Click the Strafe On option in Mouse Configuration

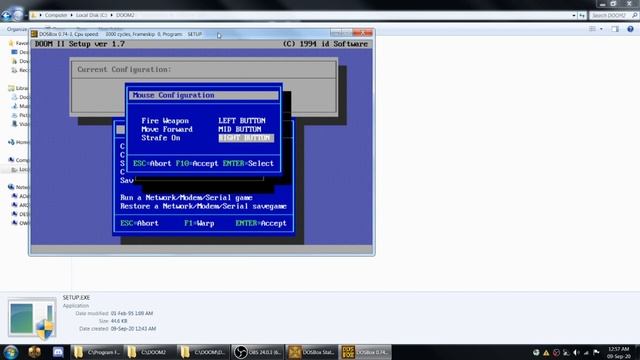pyautogui.click(x=160, y=138)
